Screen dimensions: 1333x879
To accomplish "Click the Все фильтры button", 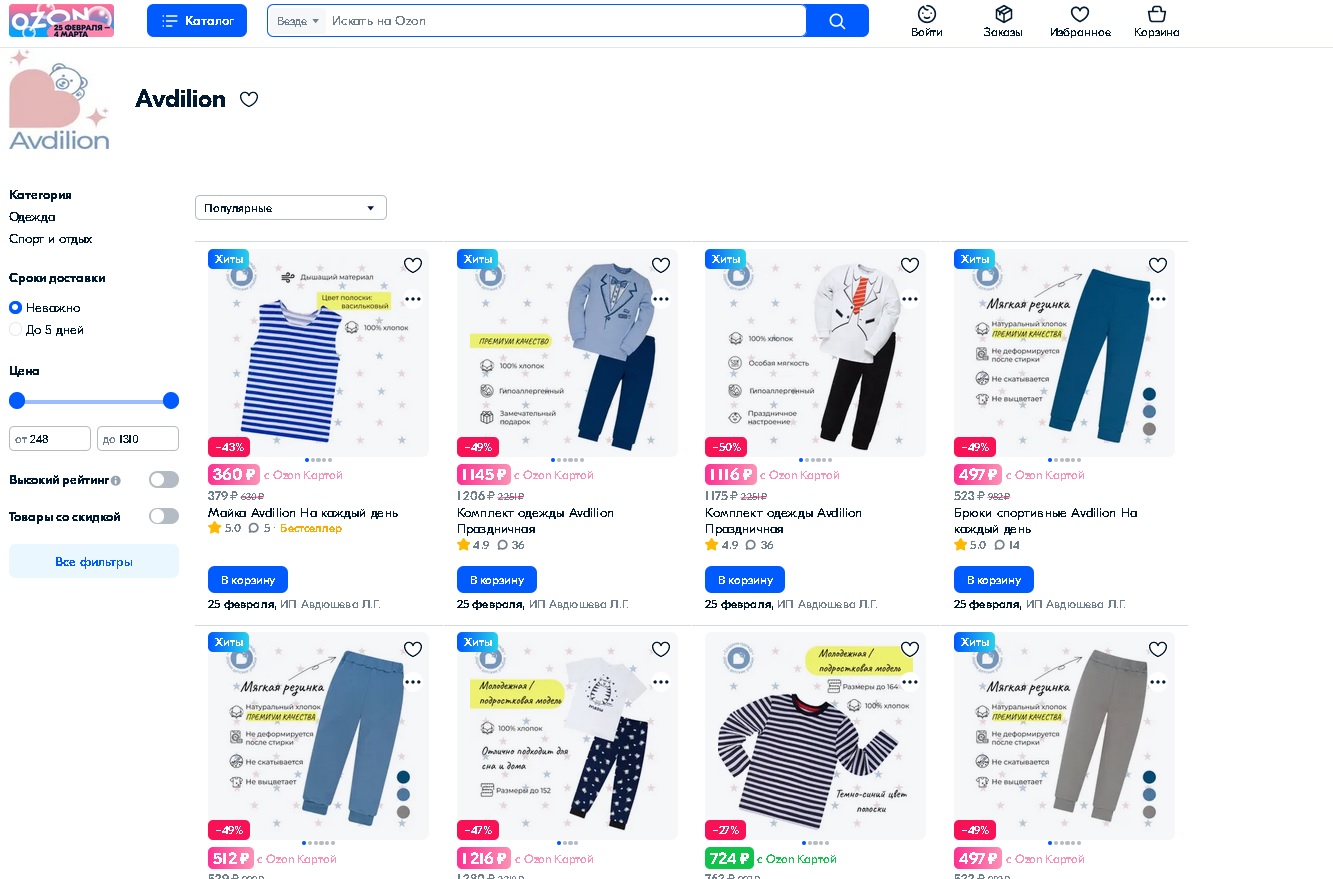I will 94,561.
